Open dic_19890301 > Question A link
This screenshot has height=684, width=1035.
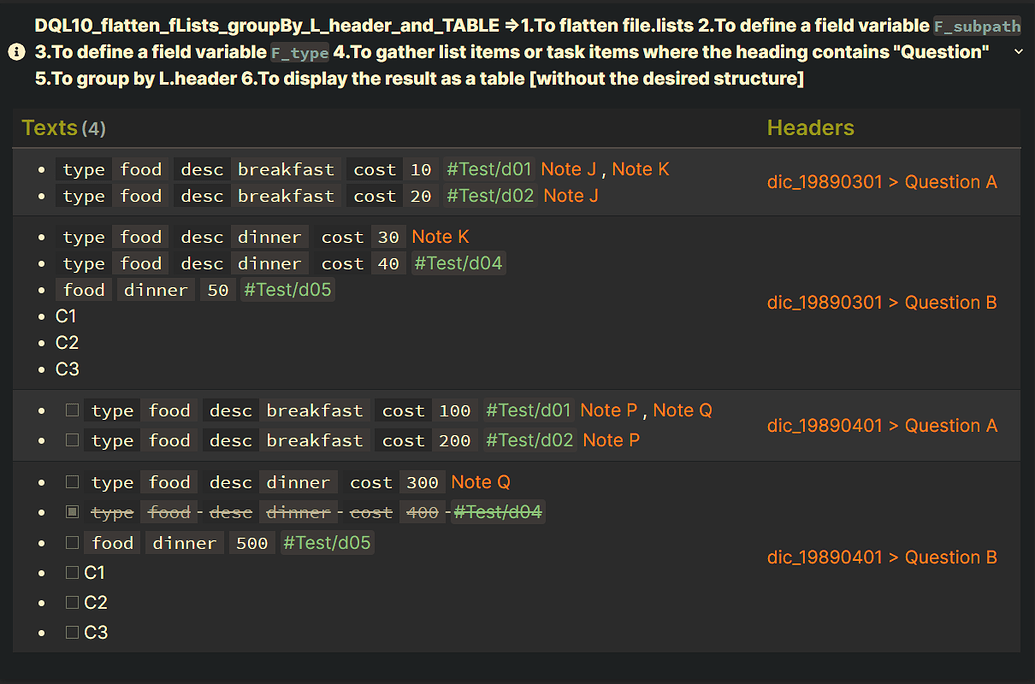tap(881, 182)
